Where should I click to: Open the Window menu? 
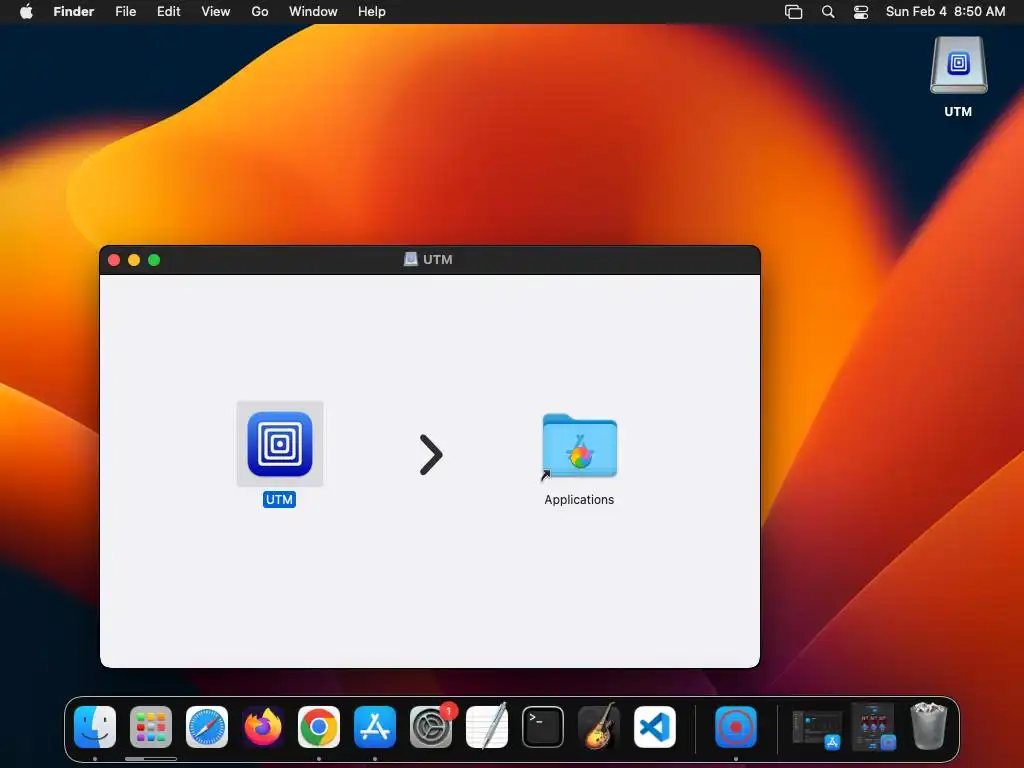313,12
